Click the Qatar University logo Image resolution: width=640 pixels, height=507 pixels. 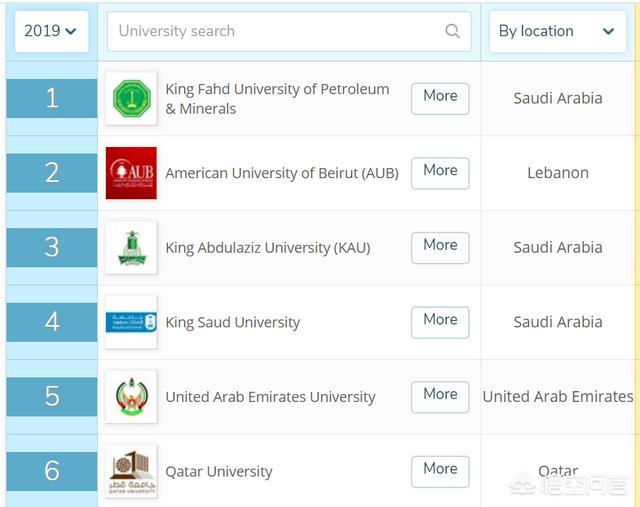coord(131,471)
